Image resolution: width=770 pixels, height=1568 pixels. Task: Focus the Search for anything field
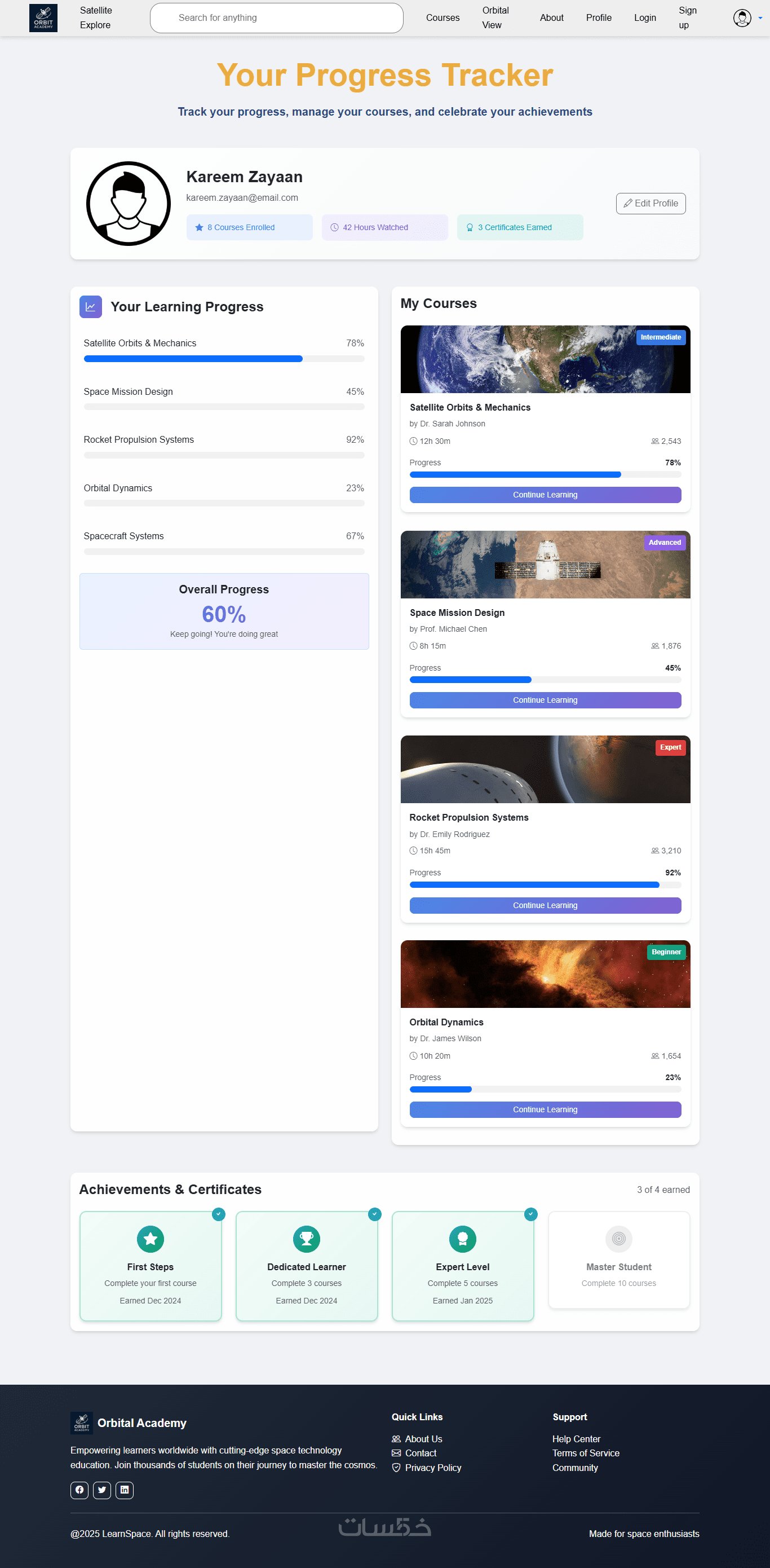click(277, 17)
